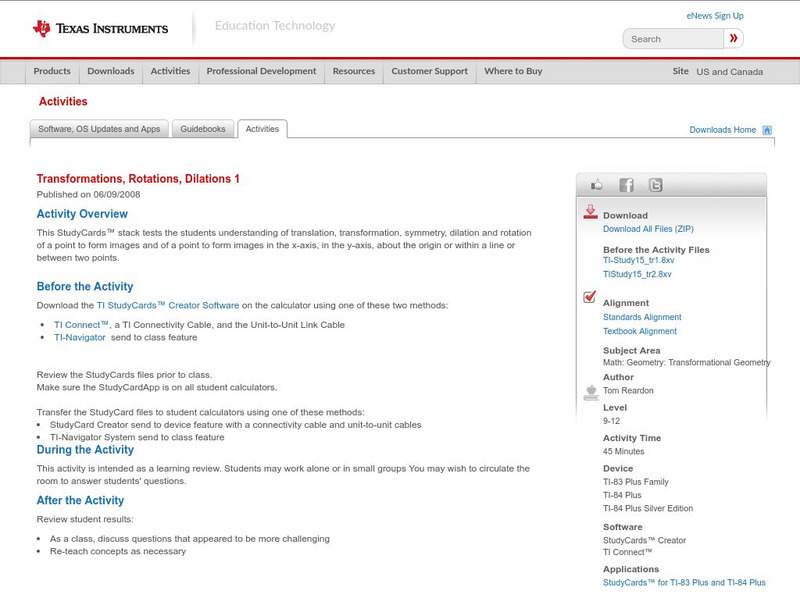Click Math: Geometry: Transformational Geometry text
The height and width of the screenshot is (598, 800).
687,362
